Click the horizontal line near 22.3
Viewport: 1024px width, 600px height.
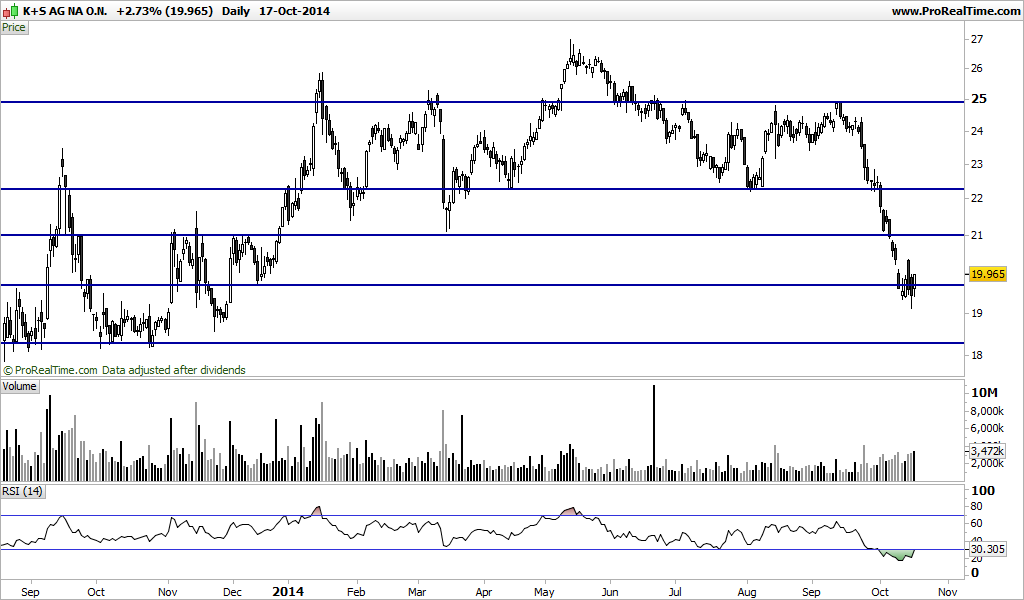(482, 189)
